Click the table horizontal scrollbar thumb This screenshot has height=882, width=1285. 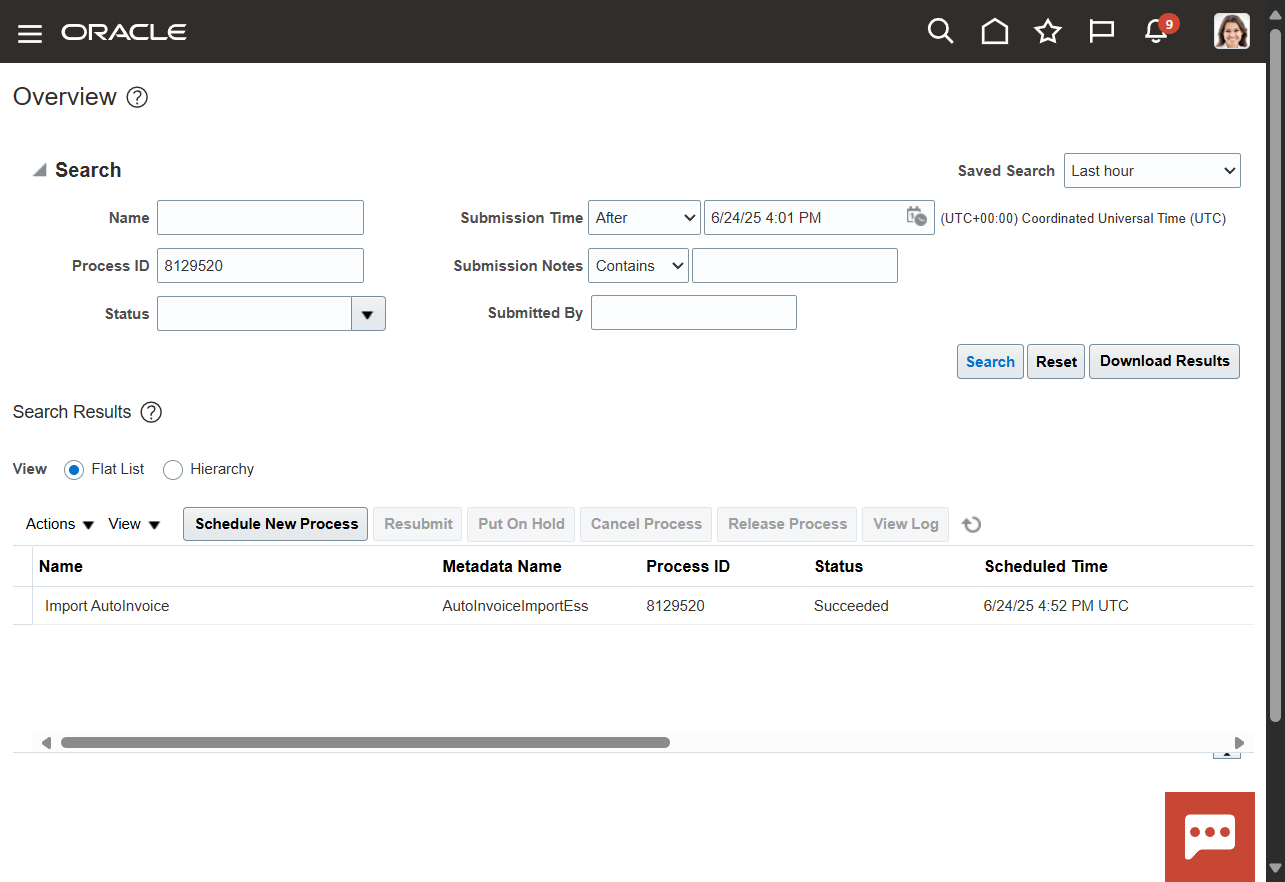coord(365,743)
